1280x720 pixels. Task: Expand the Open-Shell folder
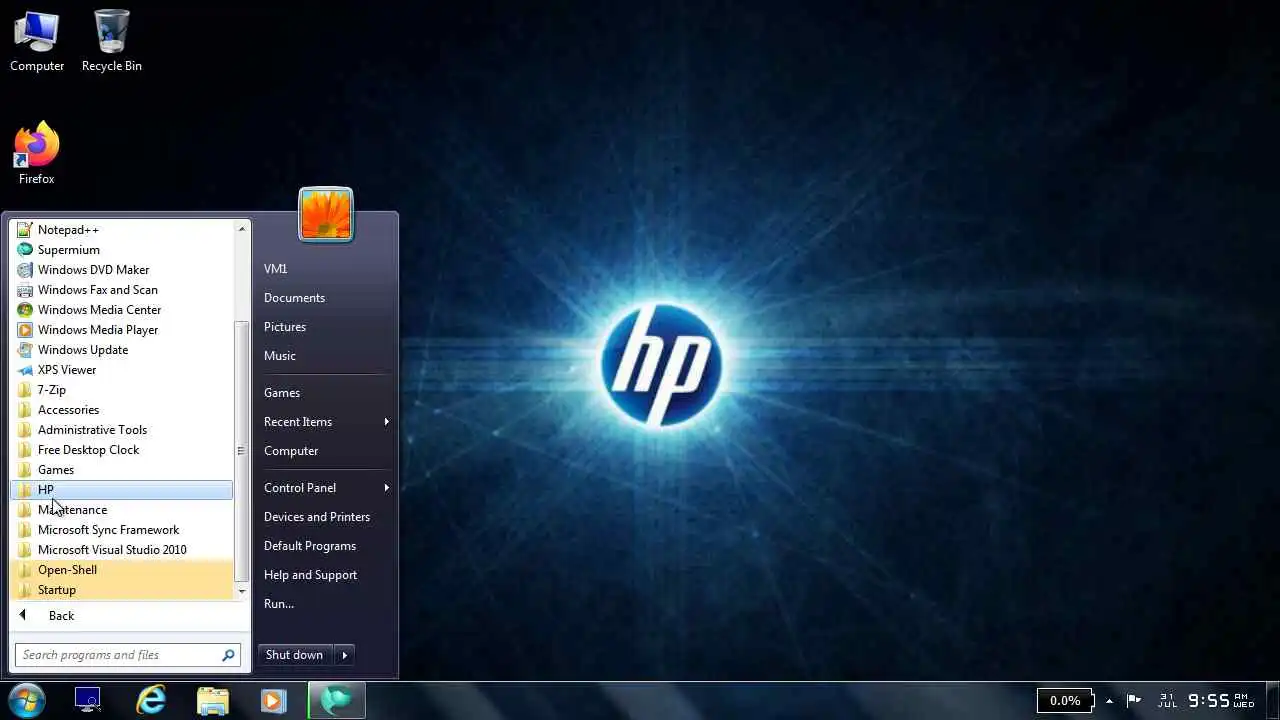coord(121,570)
